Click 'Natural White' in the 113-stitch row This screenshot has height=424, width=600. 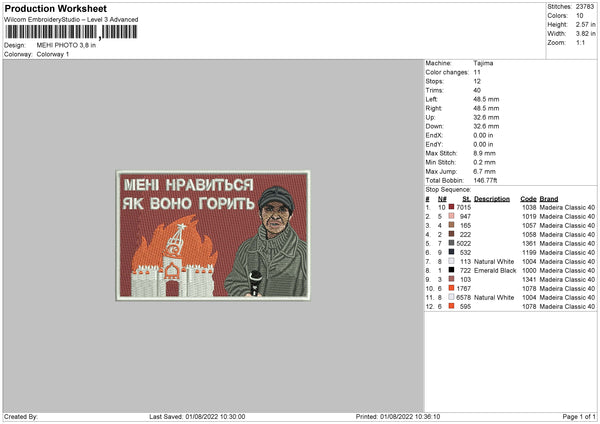494,261
